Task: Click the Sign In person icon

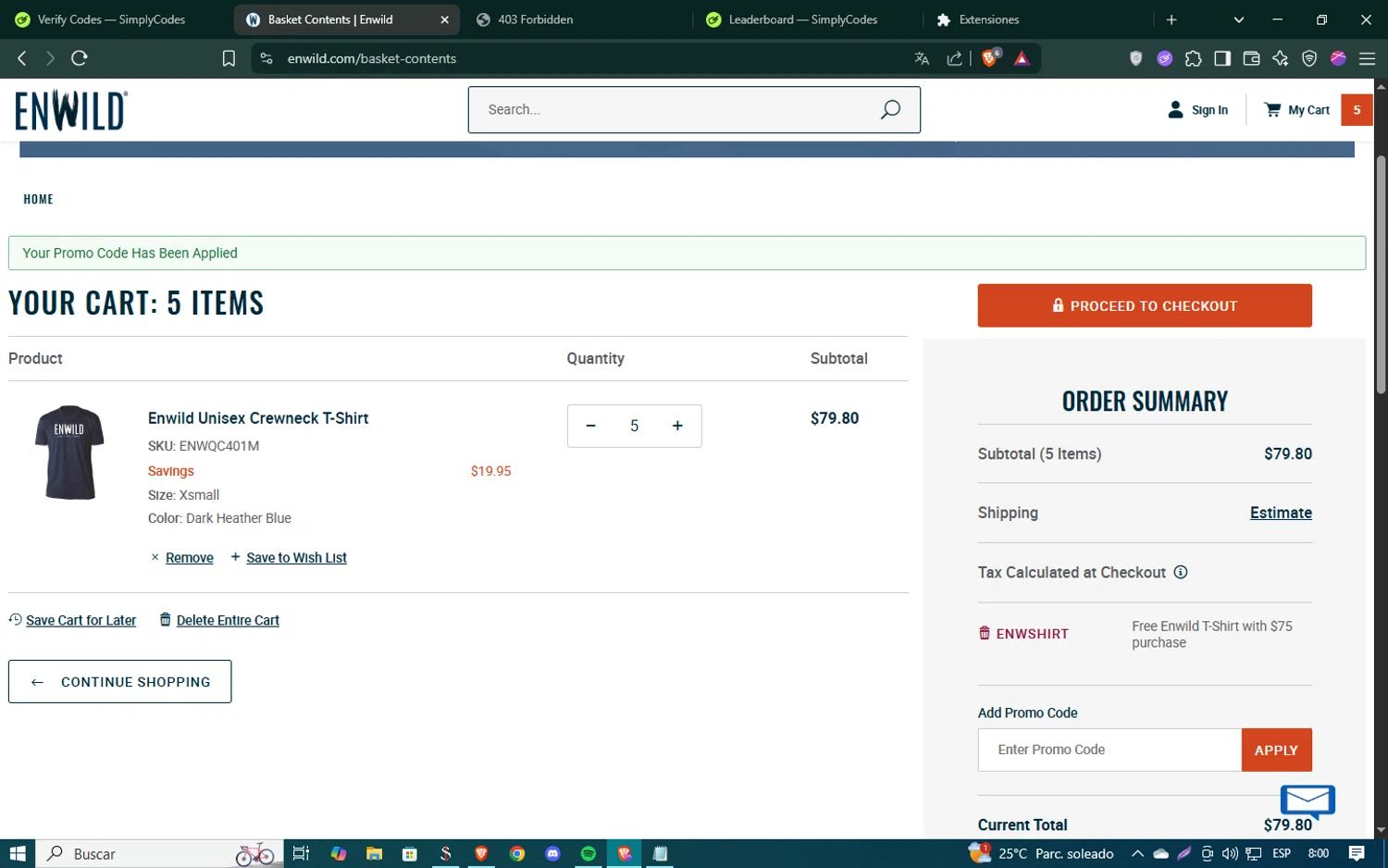Action: (x=1175, y=109)
